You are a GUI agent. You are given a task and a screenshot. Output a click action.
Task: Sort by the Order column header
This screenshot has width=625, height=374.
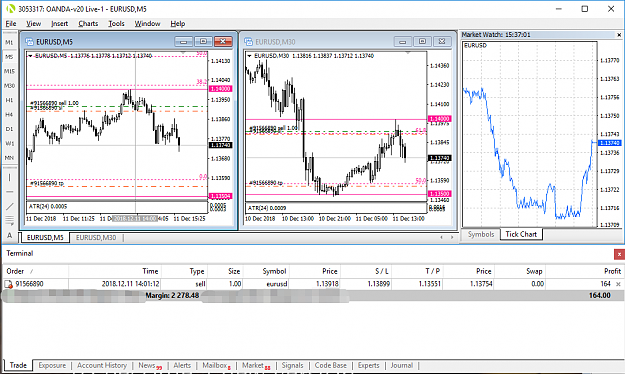coord(35,271)
